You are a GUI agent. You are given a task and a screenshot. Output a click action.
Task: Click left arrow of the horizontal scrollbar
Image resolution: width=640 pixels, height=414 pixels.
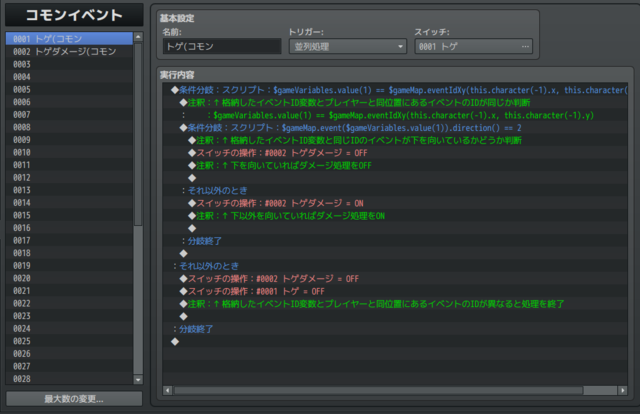pyautogui.click(x=167, y=390)
